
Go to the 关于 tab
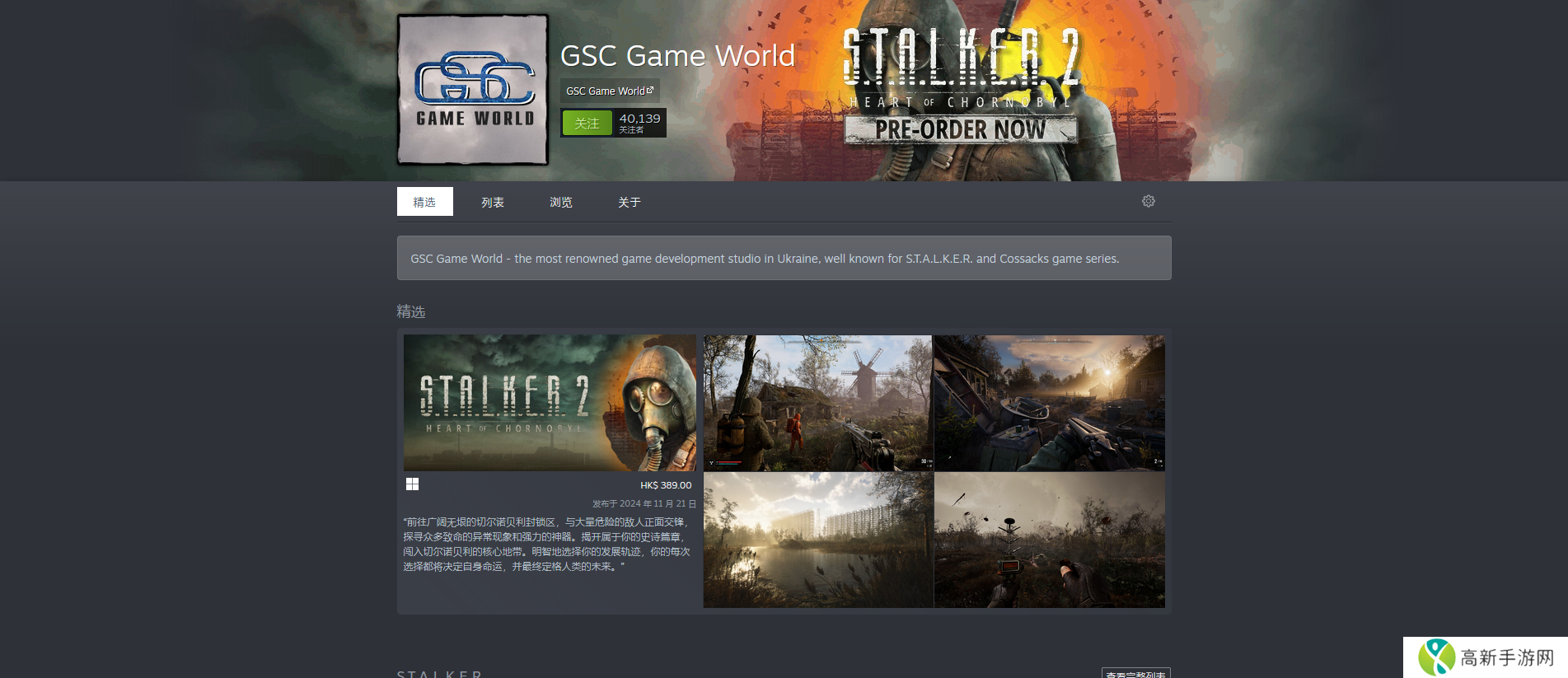630,202
